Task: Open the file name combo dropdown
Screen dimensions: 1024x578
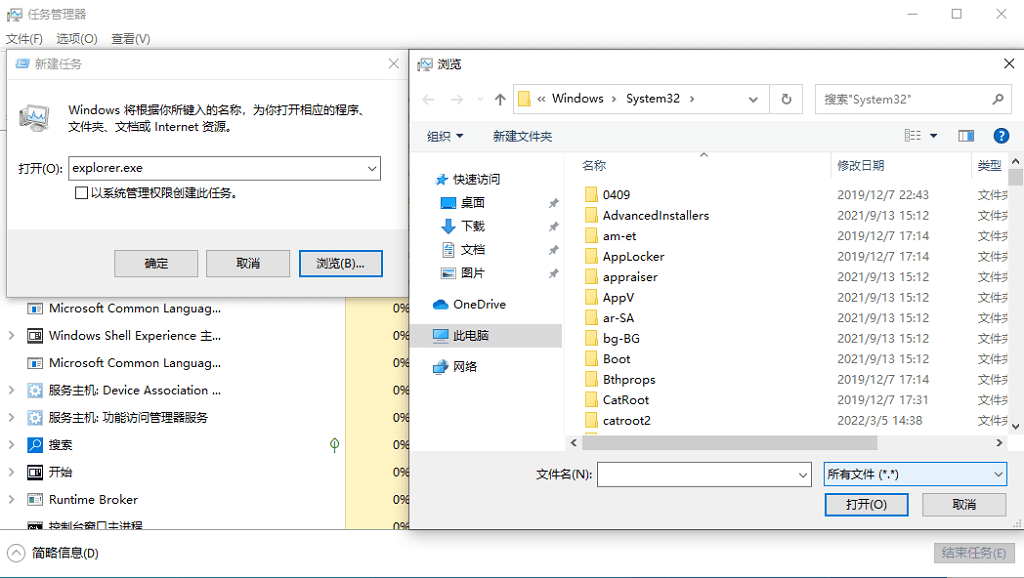Action: [x=803, y=475]
